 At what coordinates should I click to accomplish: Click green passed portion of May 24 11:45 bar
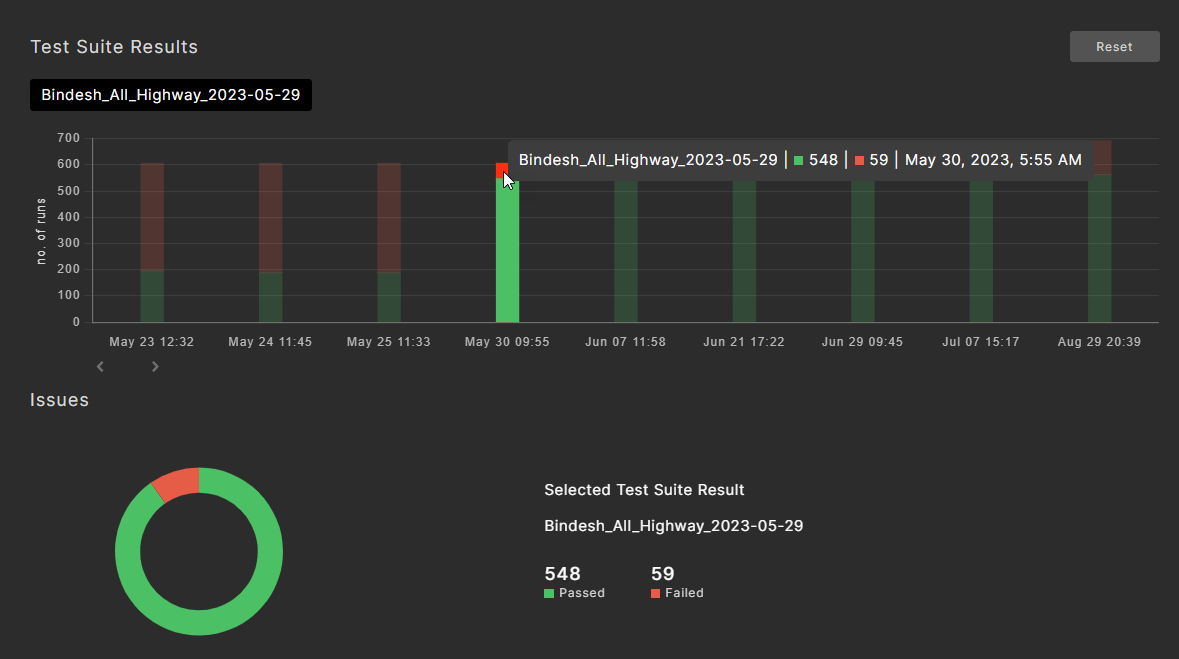[x=271, y=297]
